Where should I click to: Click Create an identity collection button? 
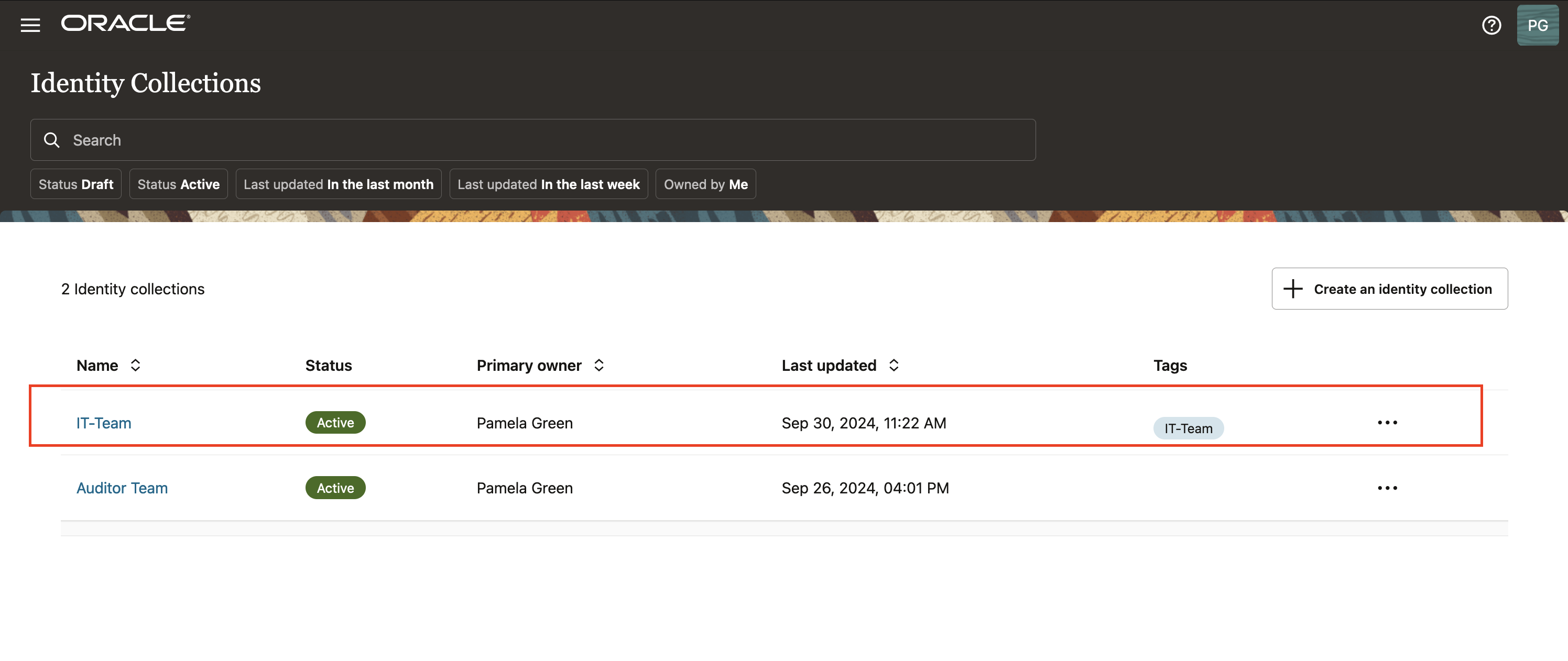click(1389, 289)
